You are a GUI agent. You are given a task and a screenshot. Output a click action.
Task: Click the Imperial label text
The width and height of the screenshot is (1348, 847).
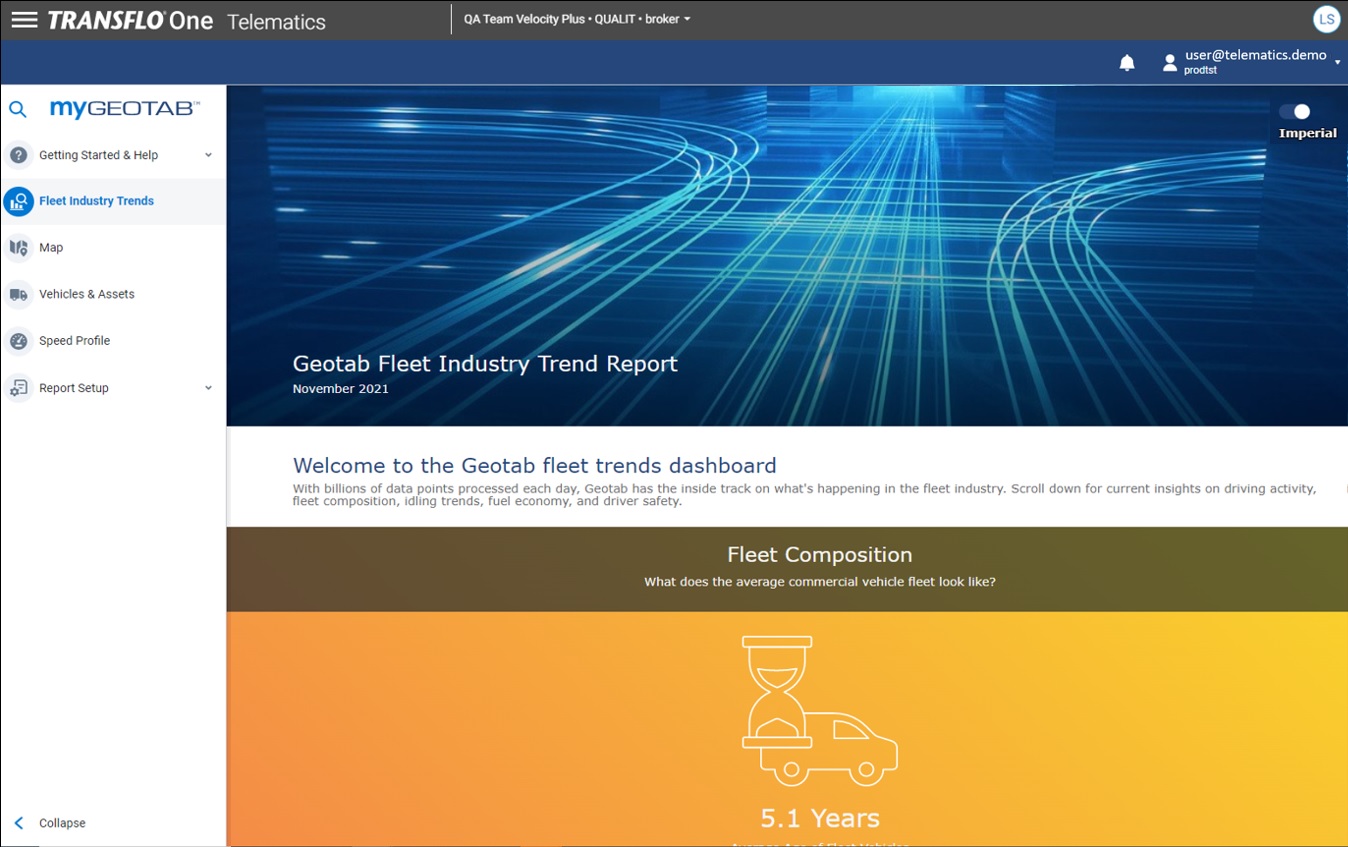(1308, 134)
